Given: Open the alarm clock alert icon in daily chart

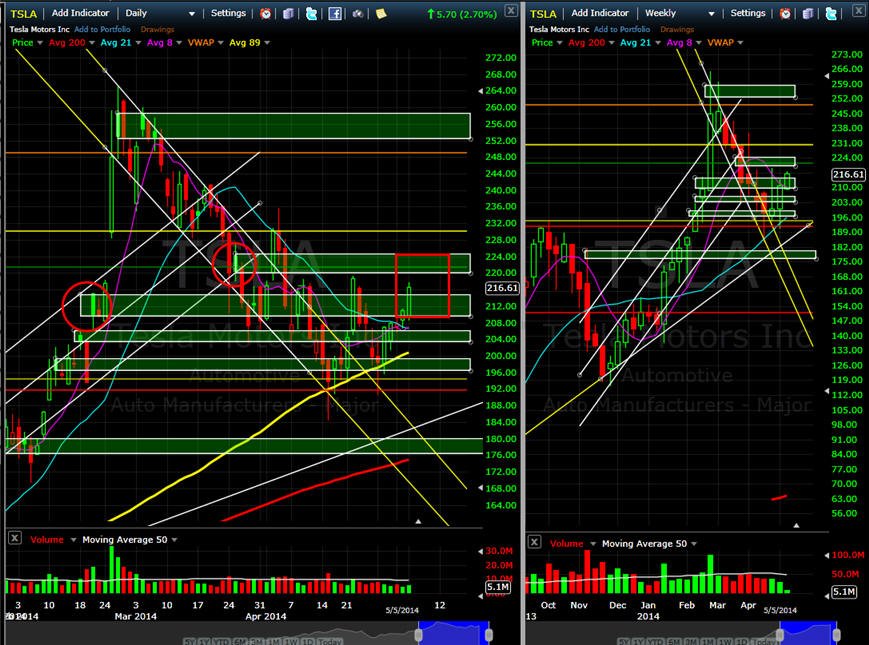Looking at the screenshot, I should coord(265,13).
